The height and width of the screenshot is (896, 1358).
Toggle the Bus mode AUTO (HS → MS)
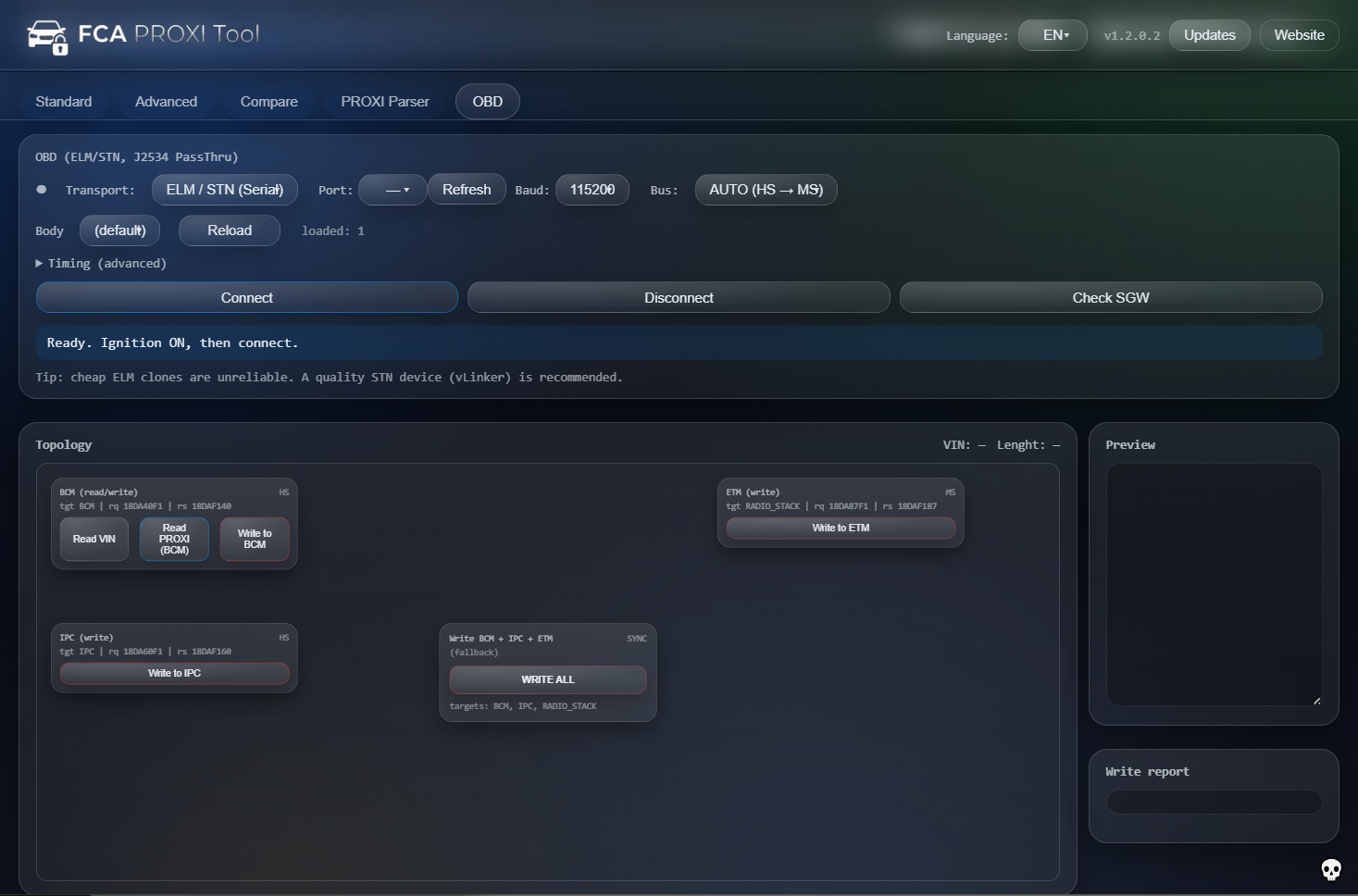click(766, 189)
